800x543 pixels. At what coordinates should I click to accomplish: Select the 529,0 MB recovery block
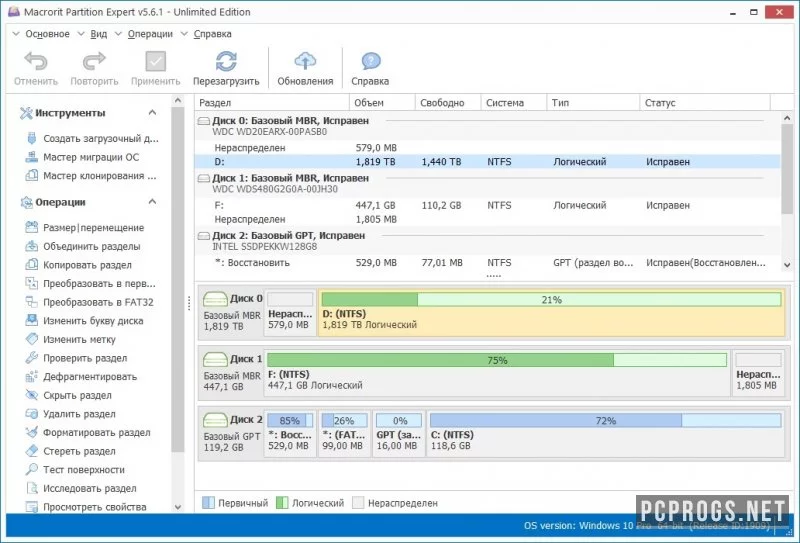click(290, 434)
